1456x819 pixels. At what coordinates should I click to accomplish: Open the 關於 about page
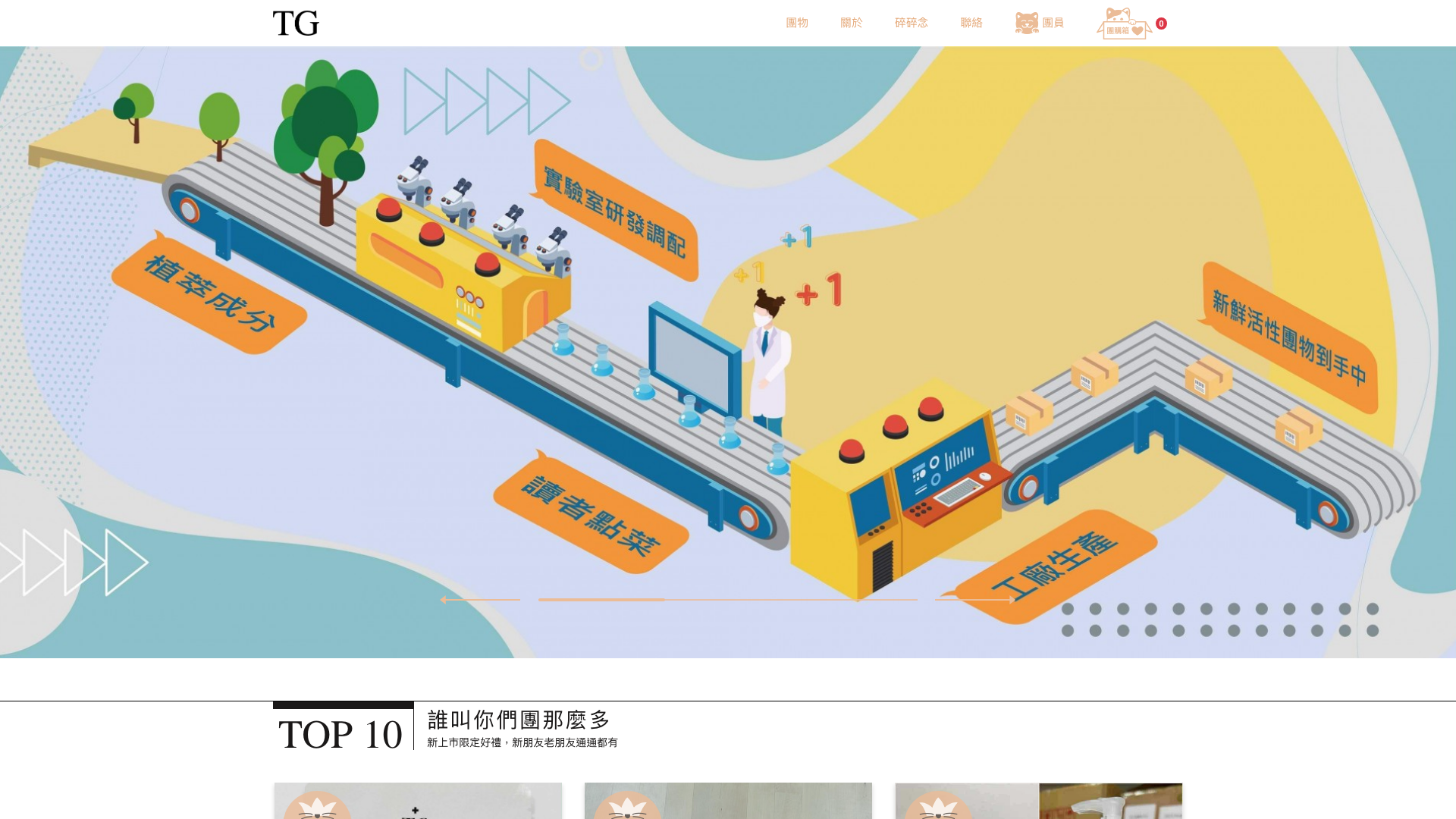pos(851,23)
